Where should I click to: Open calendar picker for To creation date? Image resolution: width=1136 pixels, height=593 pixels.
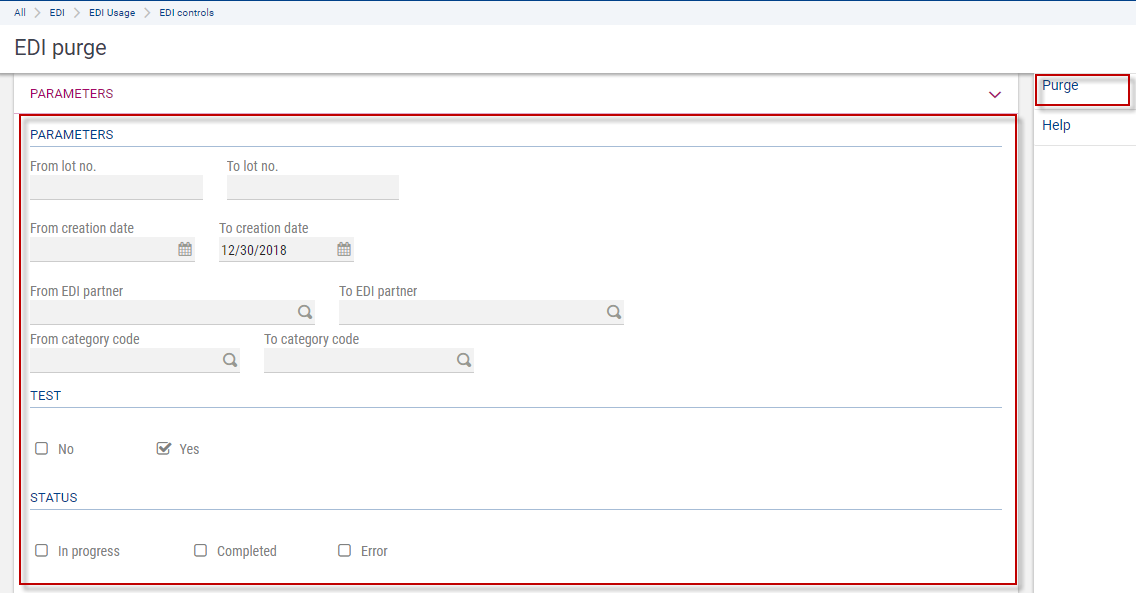pyautogui.click(x=344, y=250)
